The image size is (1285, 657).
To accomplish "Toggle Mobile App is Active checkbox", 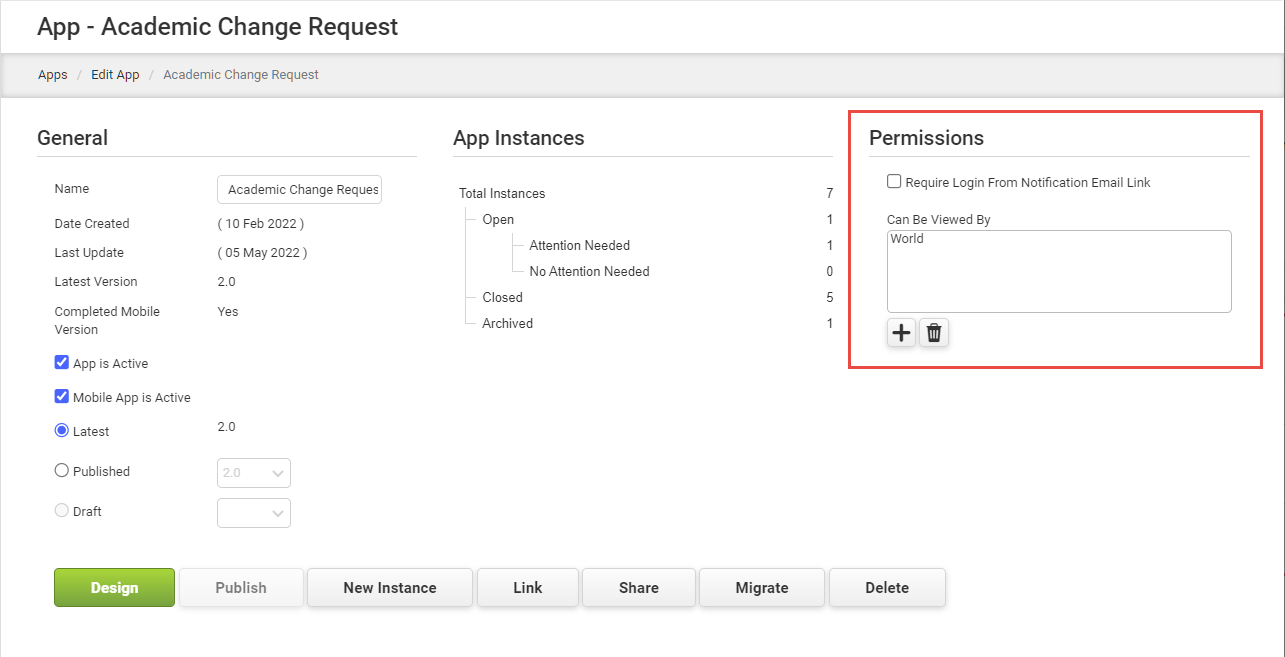I will pyautogui.click(x=62, y=397).
